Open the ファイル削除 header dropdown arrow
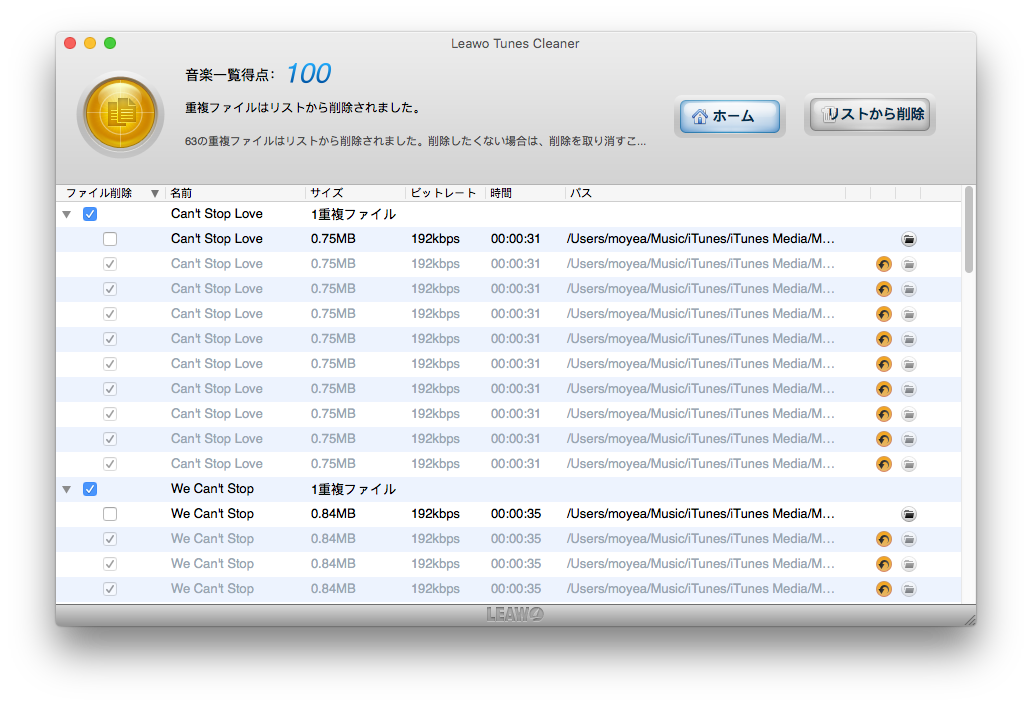 (x=155, y=193)
